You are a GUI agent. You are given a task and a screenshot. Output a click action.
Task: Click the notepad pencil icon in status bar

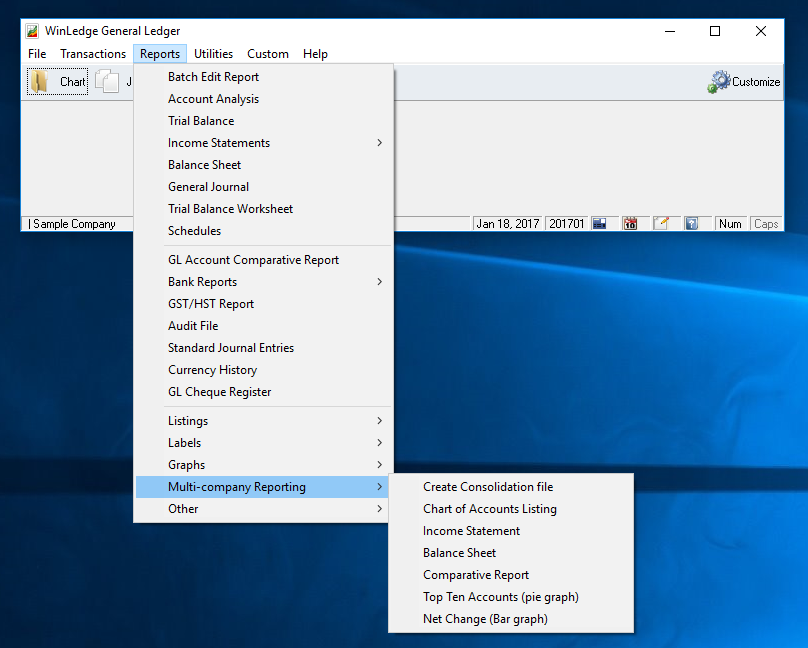(x=660, y=224)
